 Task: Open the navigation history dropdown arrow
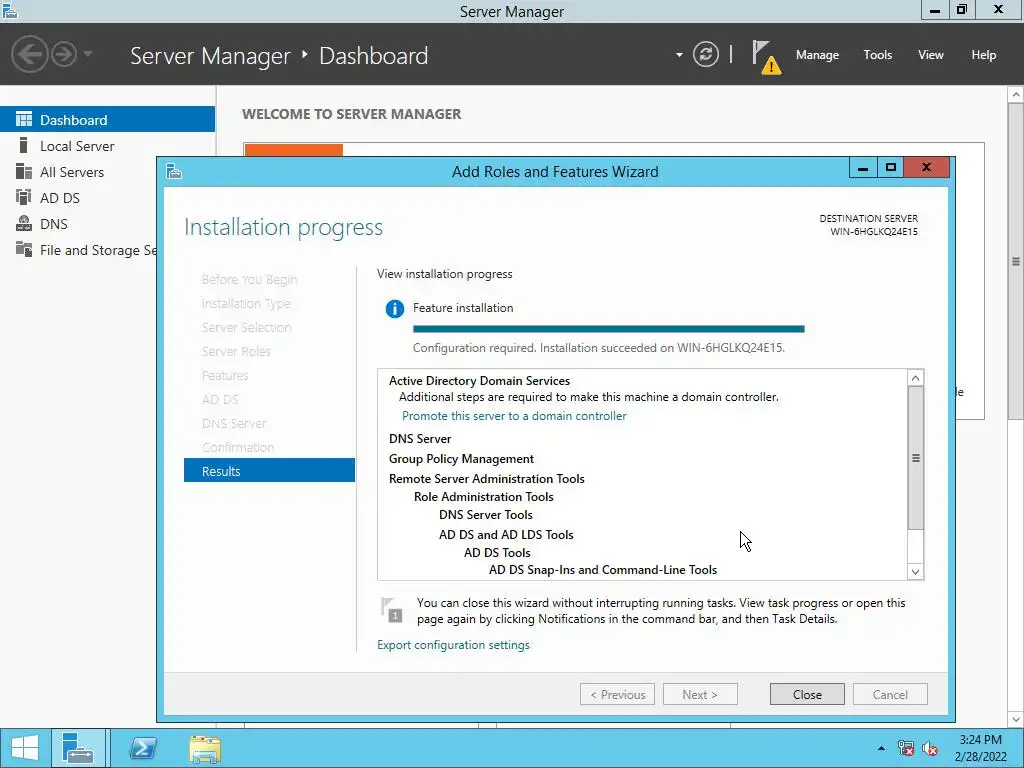click(x=88, y=54)
